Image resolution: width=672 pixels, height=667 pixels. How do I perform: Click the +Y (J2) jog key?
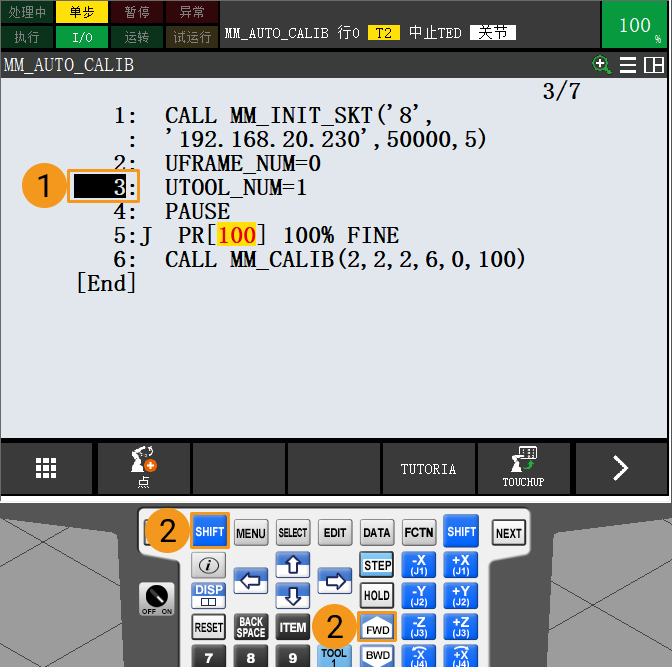pos(461,596)
